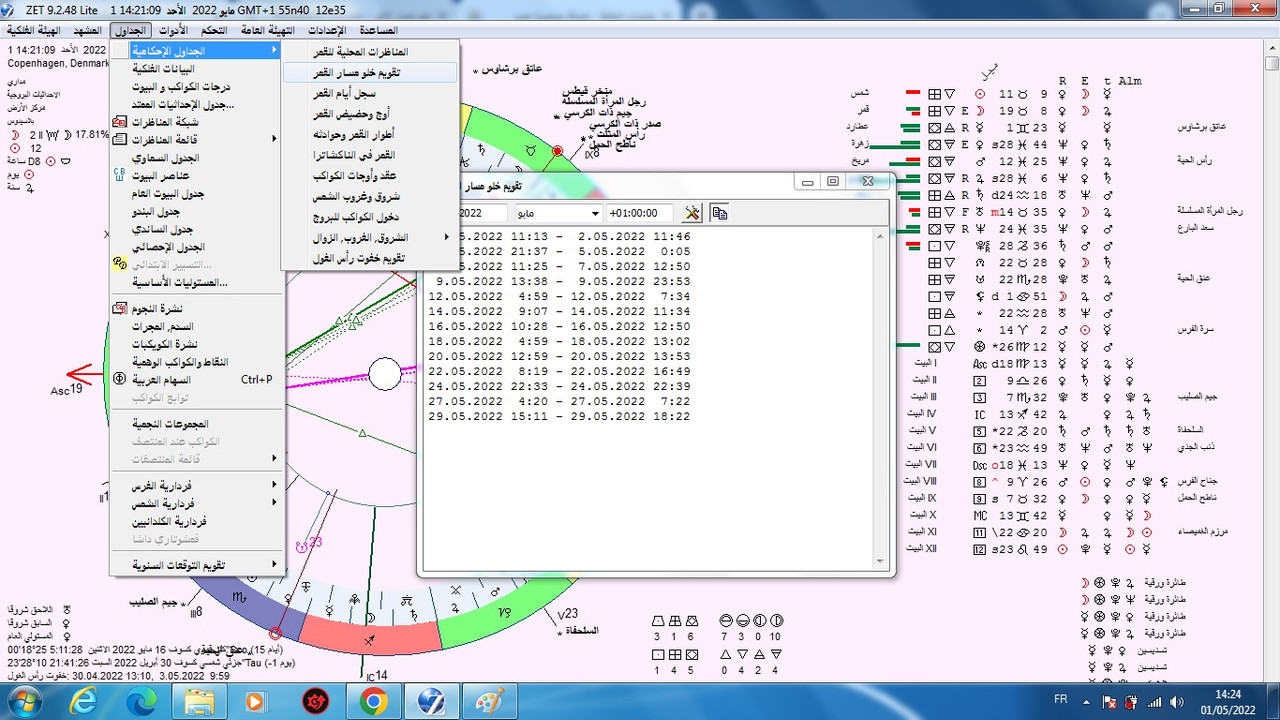Click the Moon circle at chart center
1280x720 pixels.
tap(385, 375)
